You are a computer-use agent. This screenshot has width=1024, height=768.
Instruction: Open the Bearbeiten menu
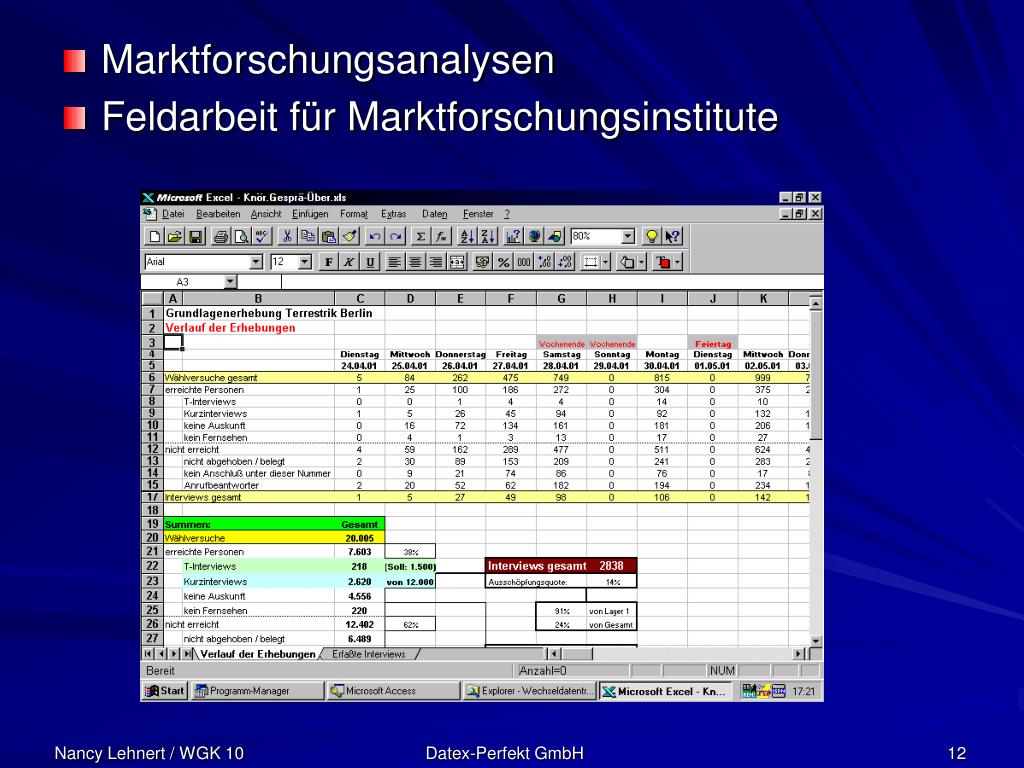(x=218, y=214)
